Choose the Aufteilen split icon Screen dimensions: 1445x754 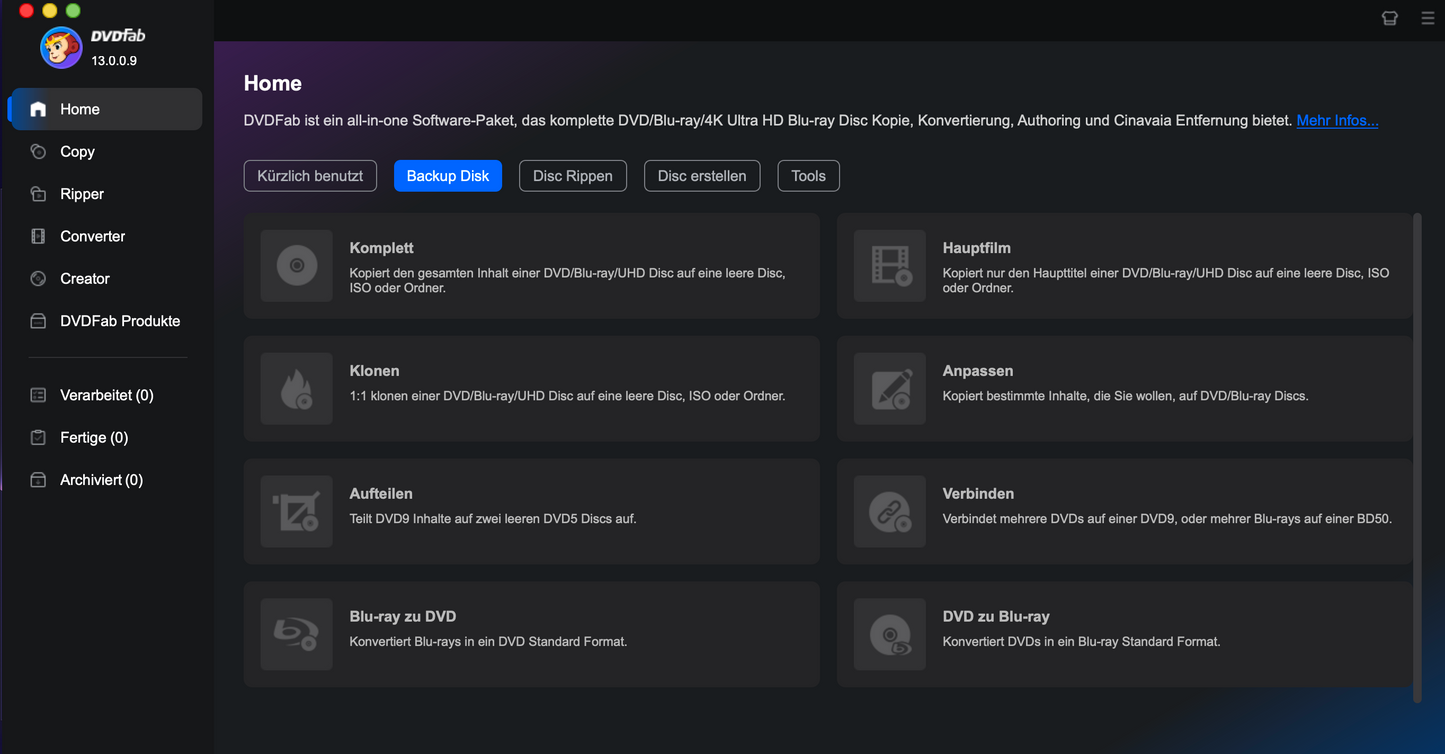[296, 512]
